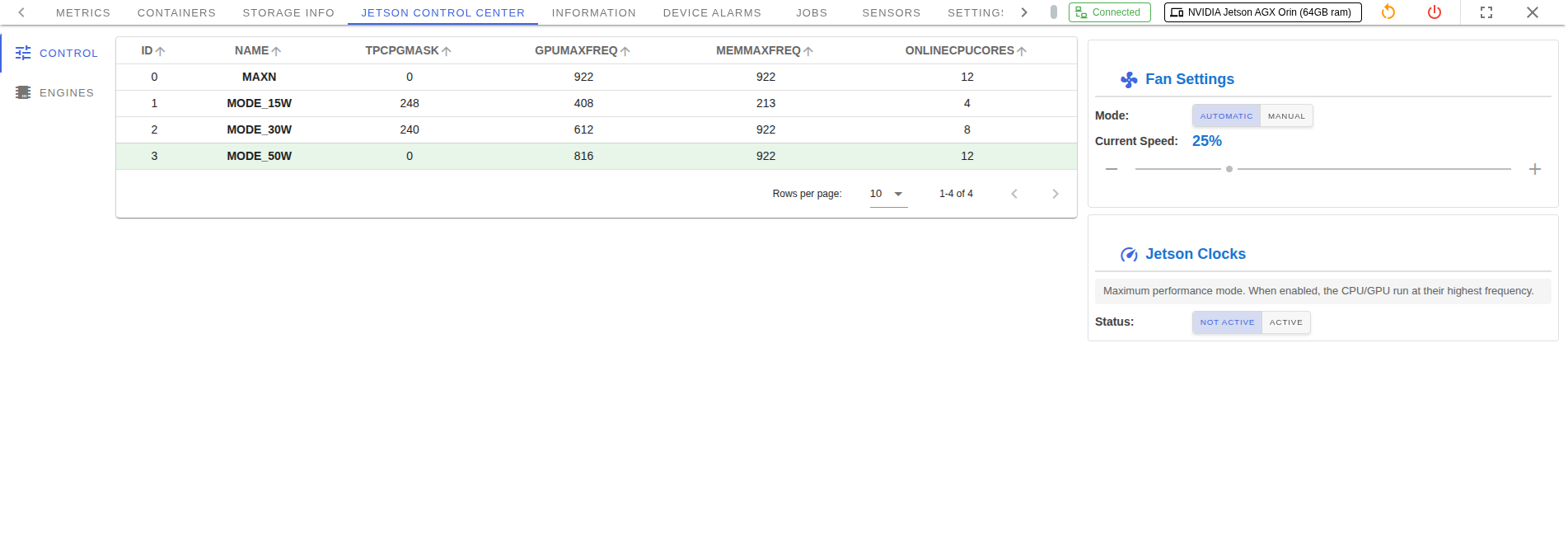Image resolution: width=1568 pixels, height=545 pixels.
Task: Click the NVIDIA Jetson AGX Orin device button
Action: [1262, 12]
